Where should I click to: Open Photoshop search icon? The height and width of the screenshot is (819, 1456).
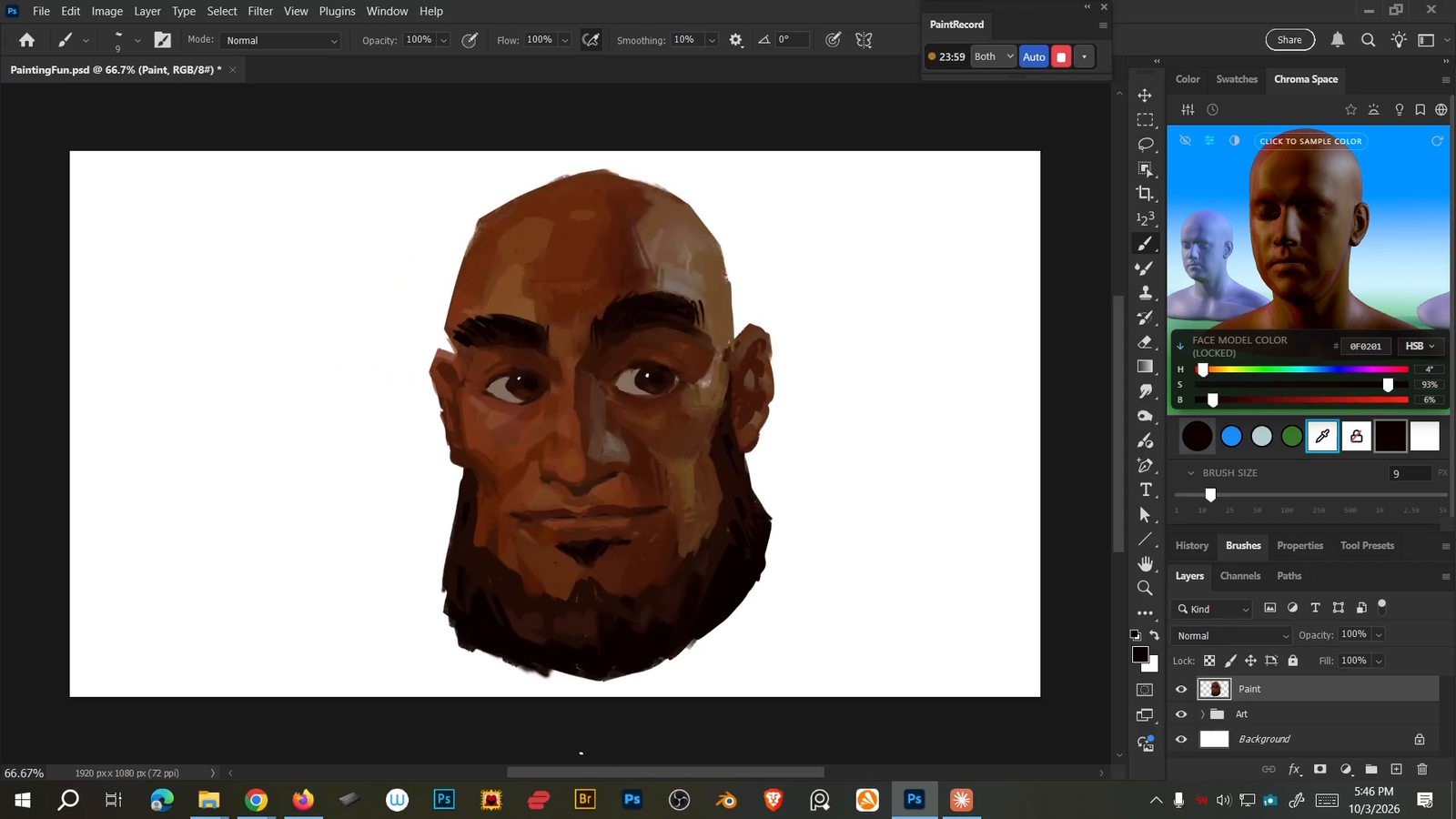(1368, 40)
